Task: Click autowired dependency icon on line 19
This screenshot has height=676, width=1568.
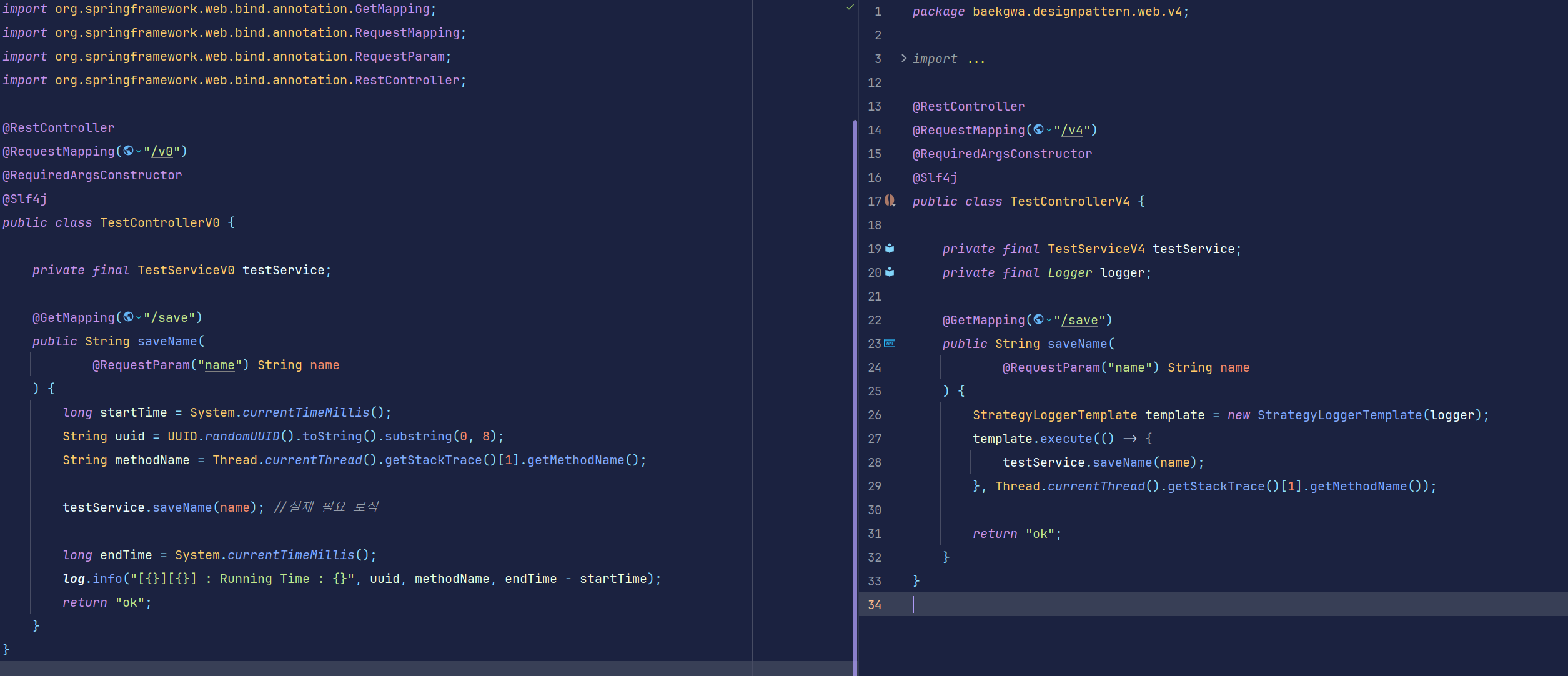Action: click(890, 249)
